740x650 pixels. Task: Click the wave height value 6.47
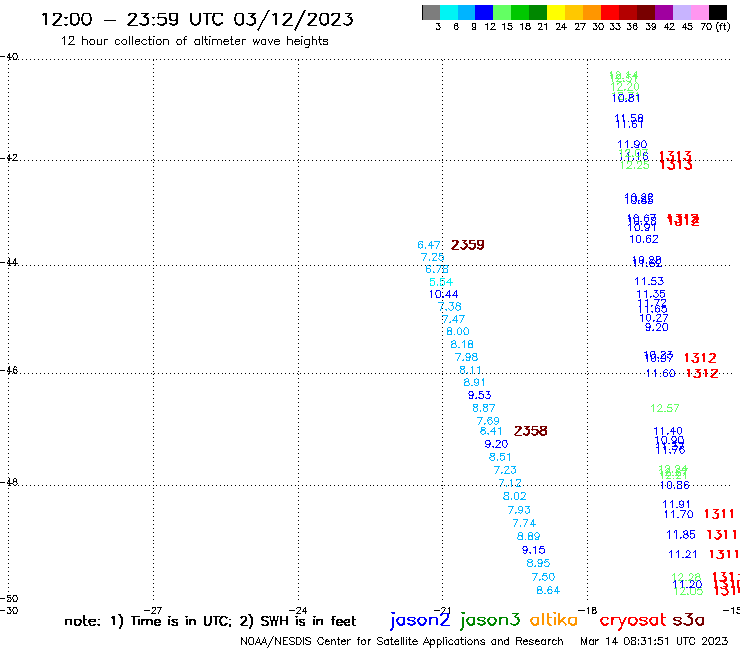click(x=429, y=245)
